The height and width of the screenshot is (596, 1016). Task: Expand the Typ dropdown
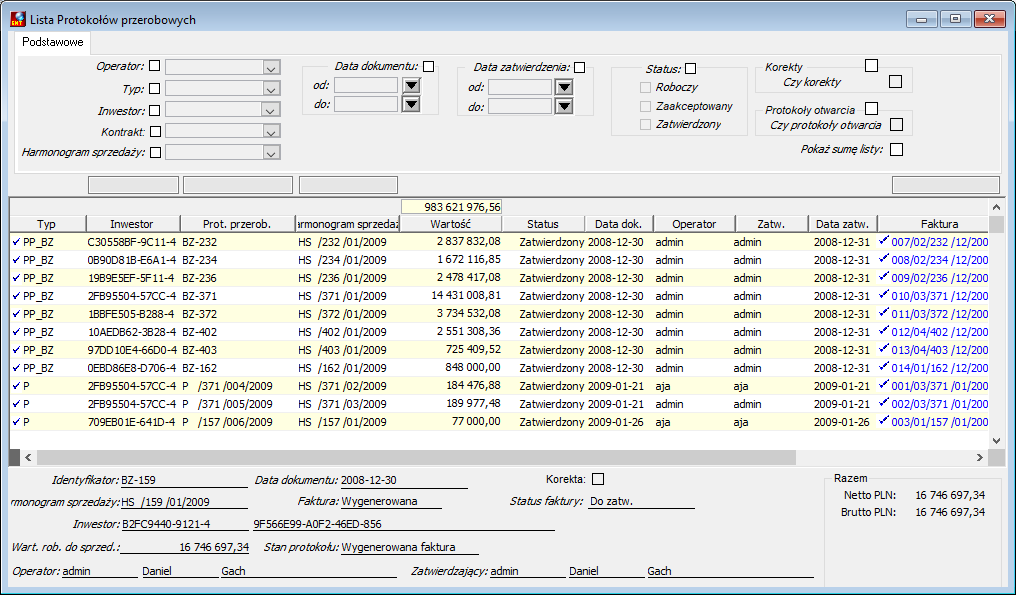coord(271,89)
